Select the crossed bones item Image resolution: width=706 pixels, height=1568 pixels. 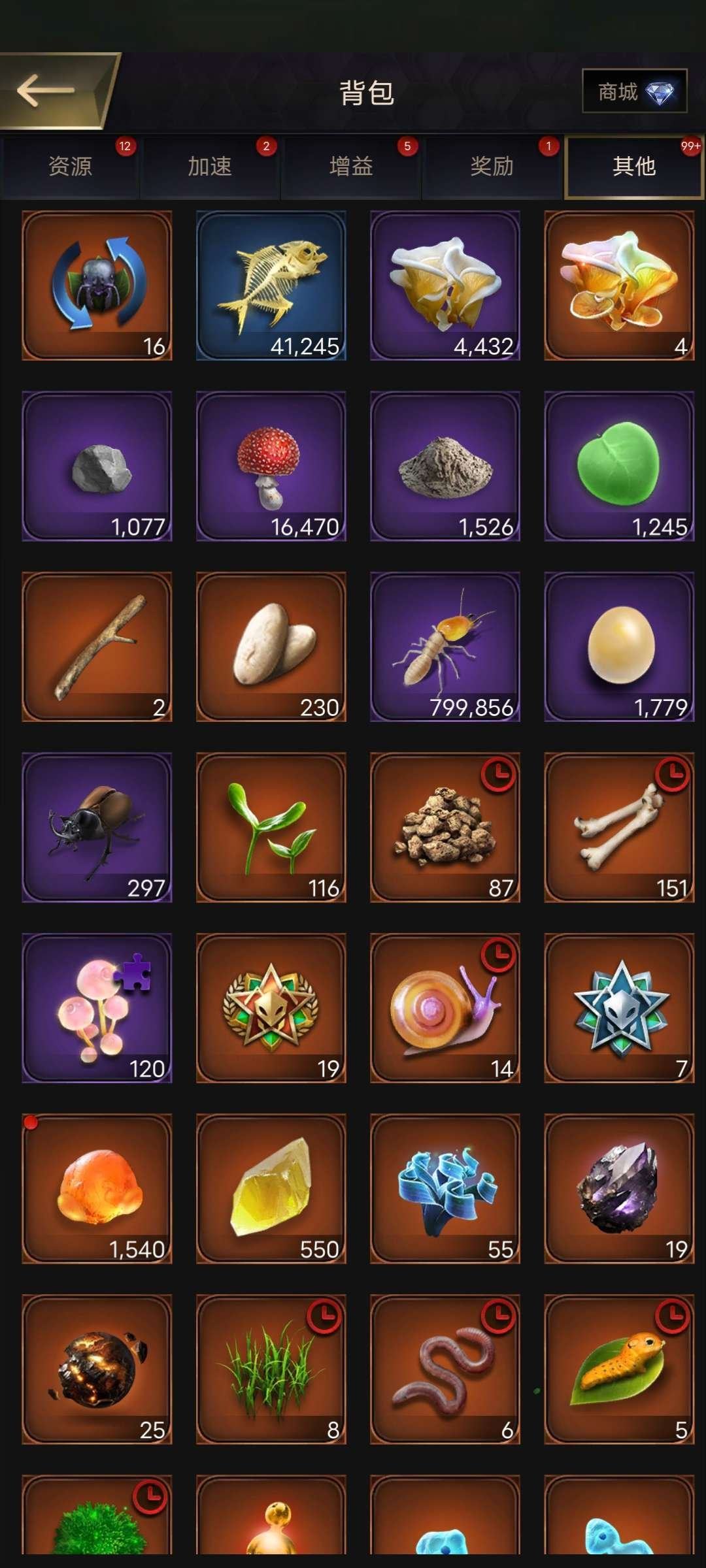(x=619, y=827)
